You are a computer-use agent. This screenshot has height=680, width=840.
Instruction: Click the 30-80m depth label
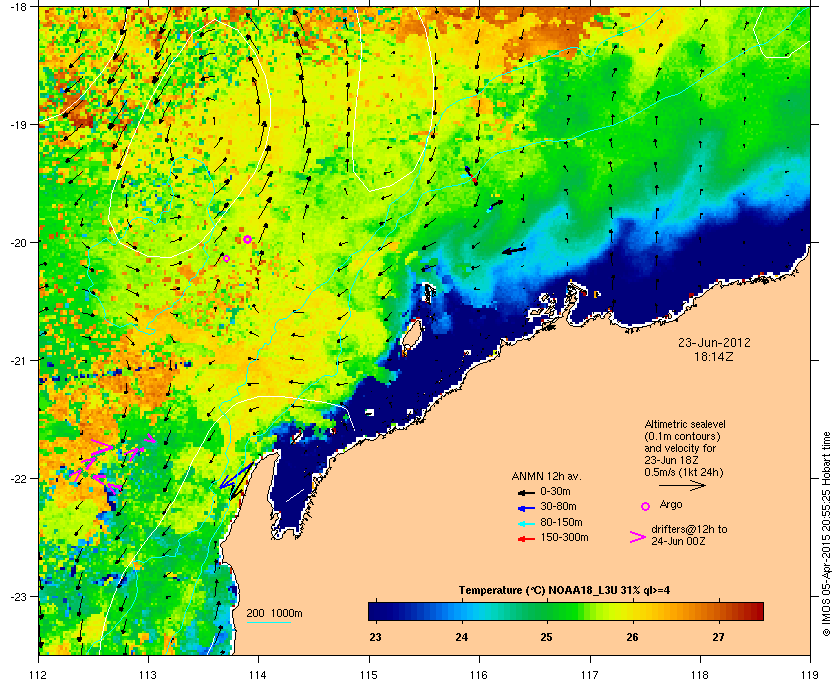(x=558, y=506)
